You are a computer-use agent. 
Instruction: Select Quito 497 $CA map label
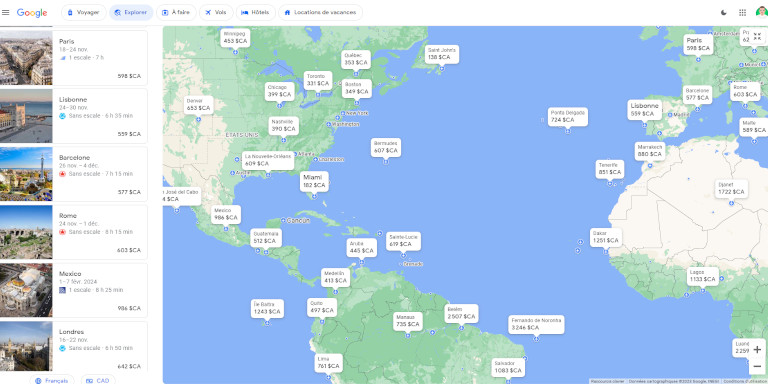[x=322, y=307]
